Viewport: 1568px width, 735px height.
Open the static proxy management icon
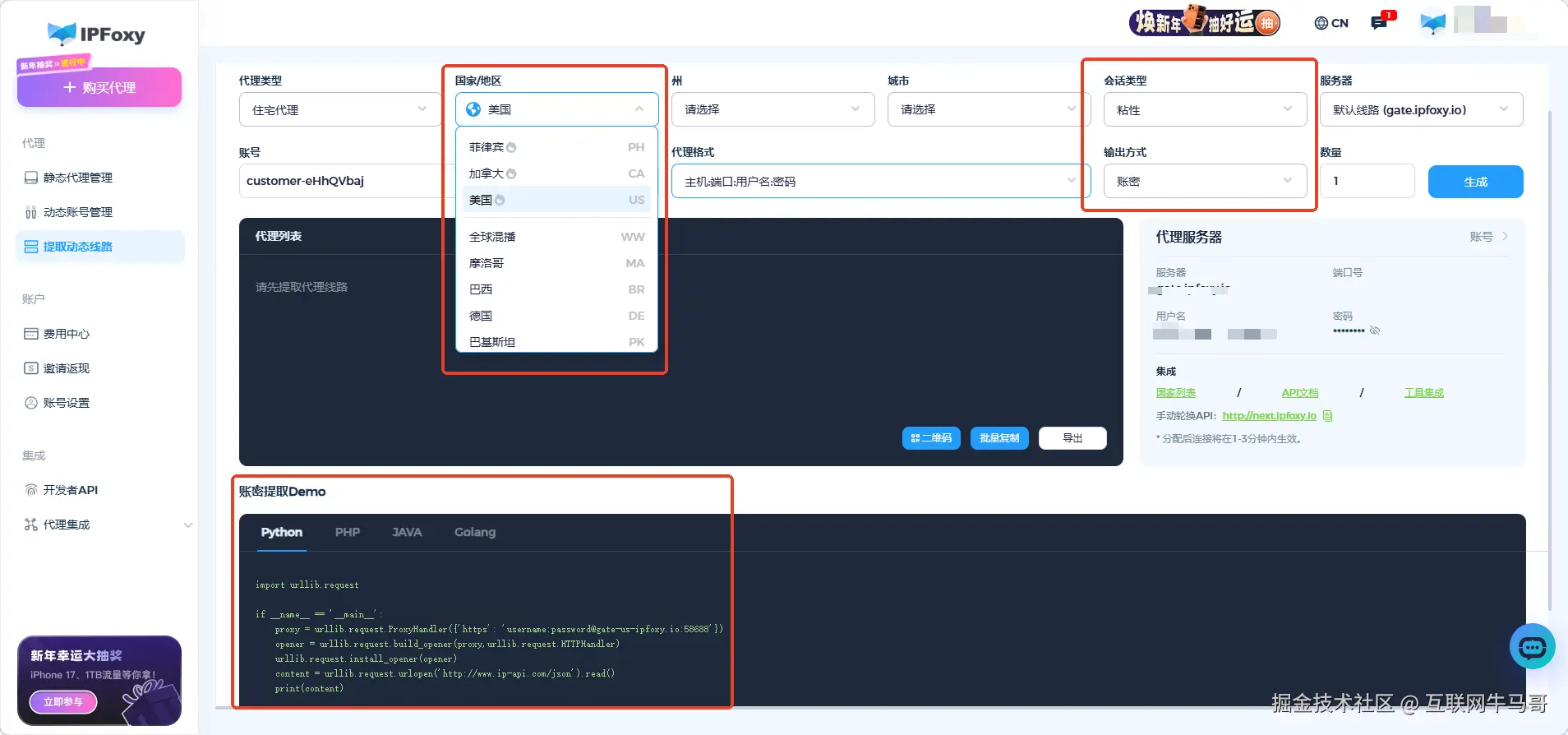tap(31, 178)
